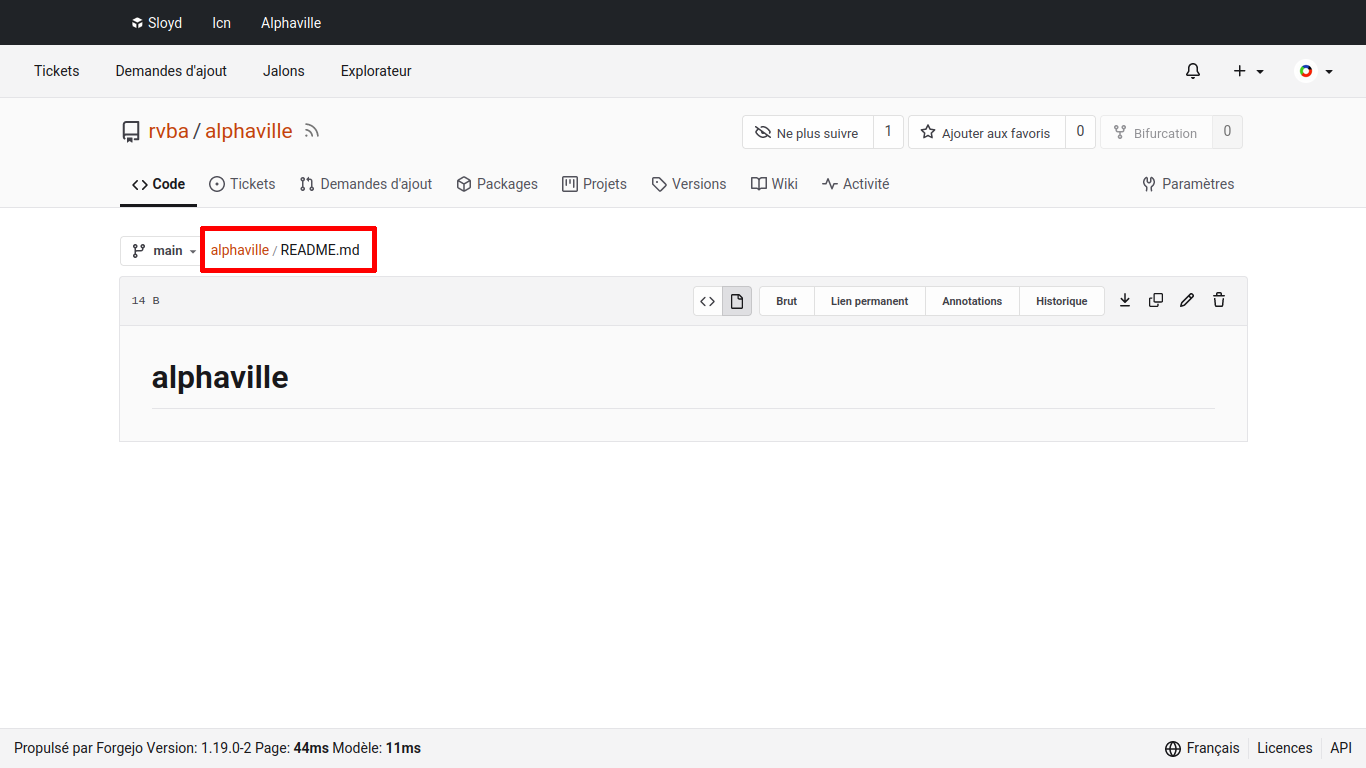1366x768 pixels.
Task: Open the Projets tab
Action: pos(594,184)
